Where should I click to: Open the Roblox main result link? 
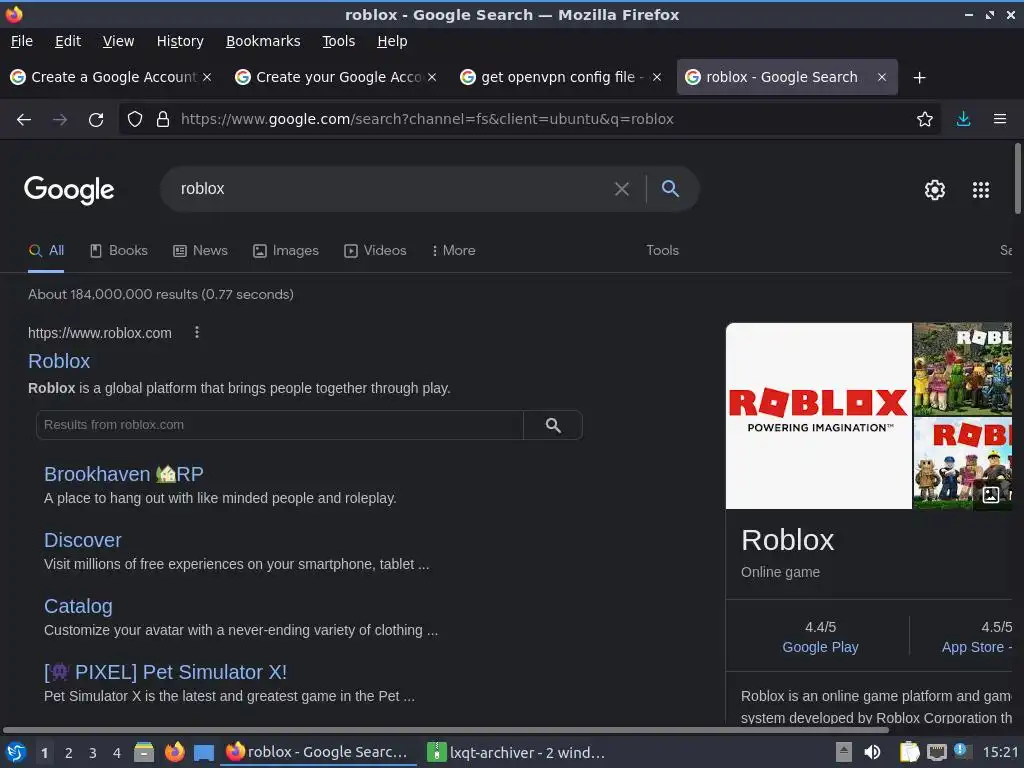point(59,361)
